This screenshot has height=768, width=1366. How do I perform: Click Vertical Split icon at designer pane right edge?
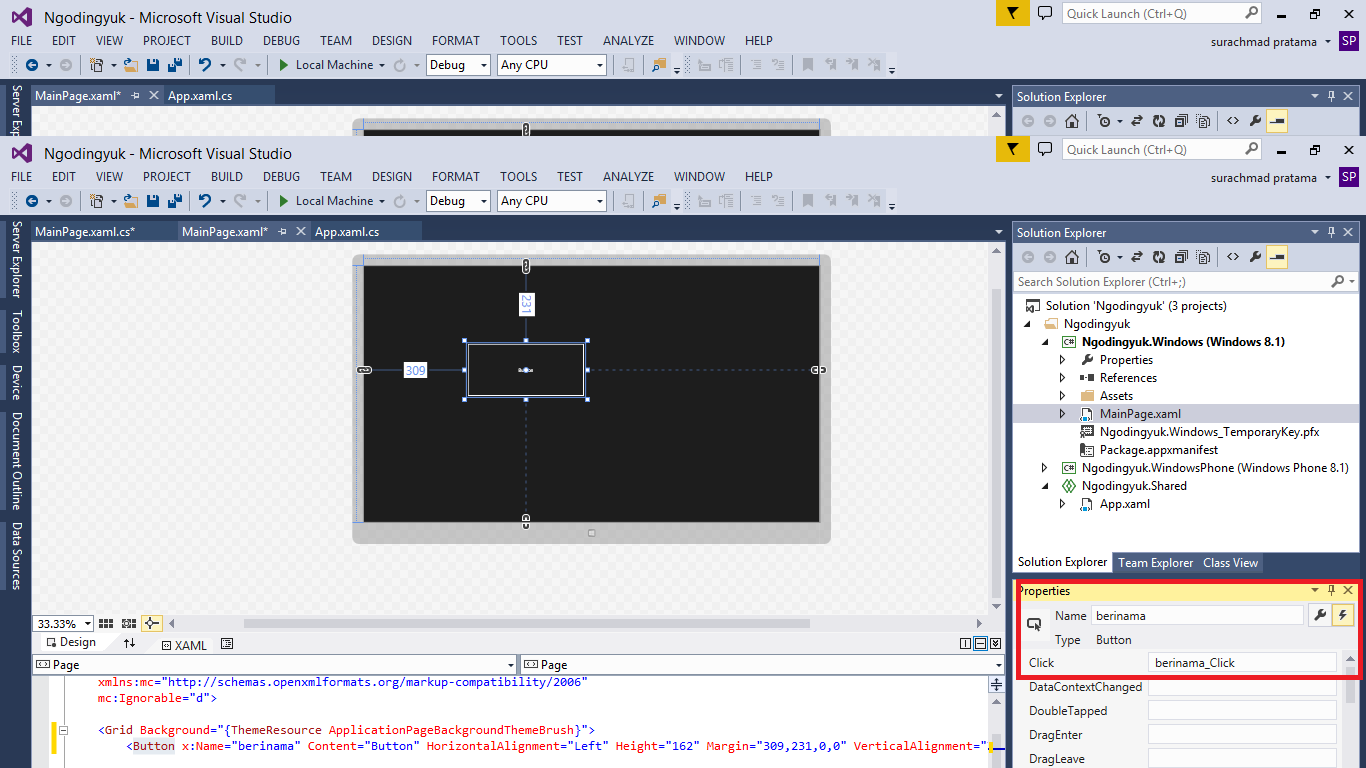pyautogui.click(x=965, y=643)
